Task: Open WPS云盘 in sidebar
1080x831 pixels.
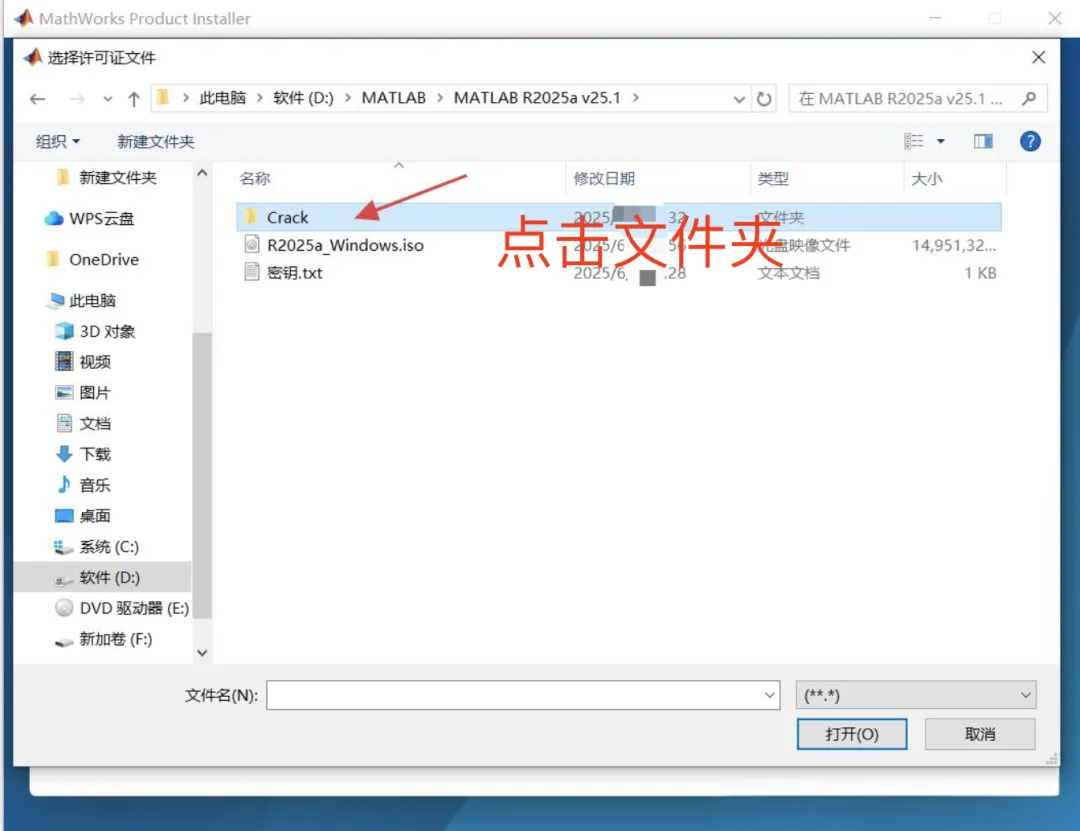Action: point(101,218)
